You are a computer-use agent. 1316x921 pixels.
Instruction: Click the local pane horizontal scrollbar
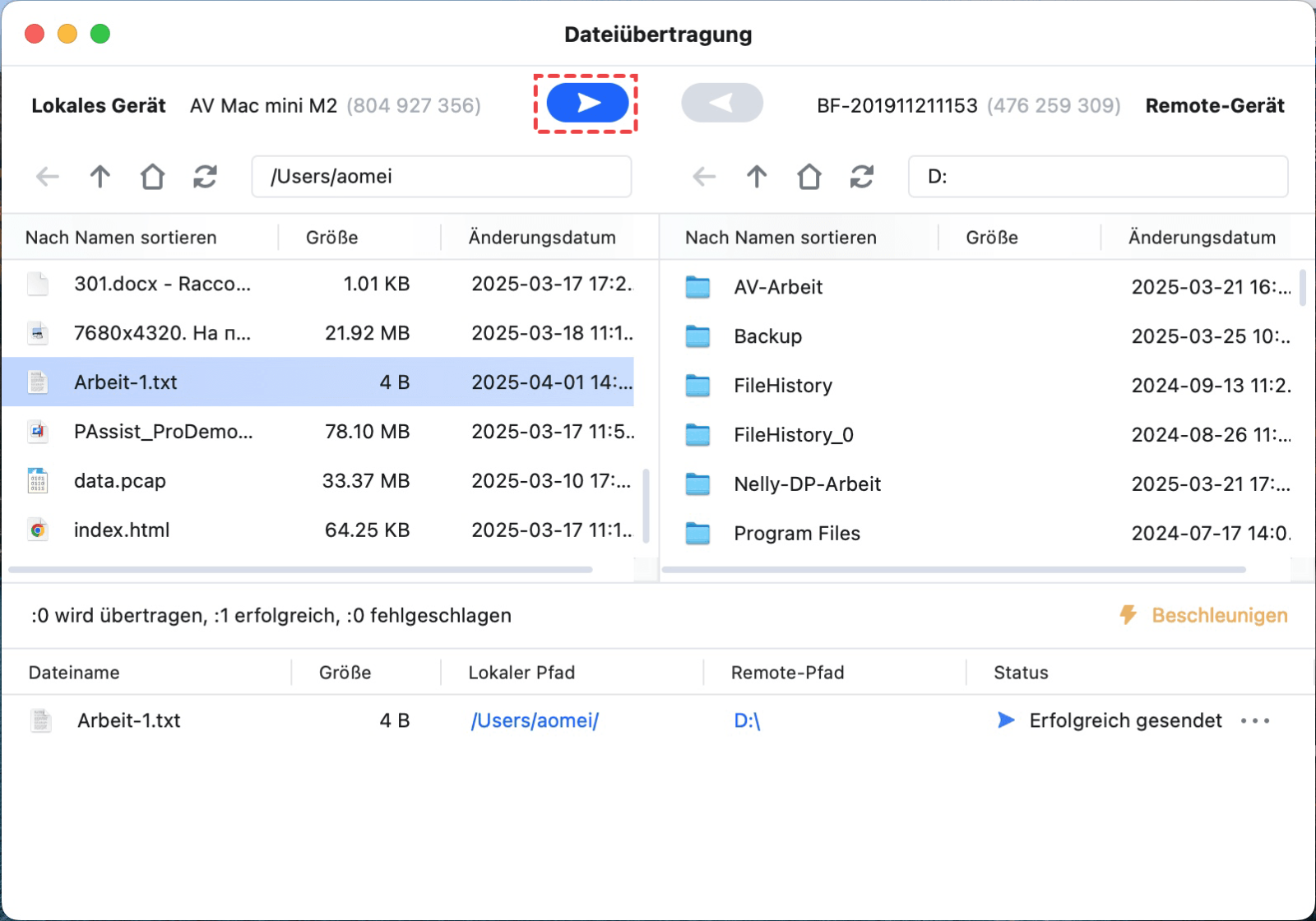coord(300,569)
